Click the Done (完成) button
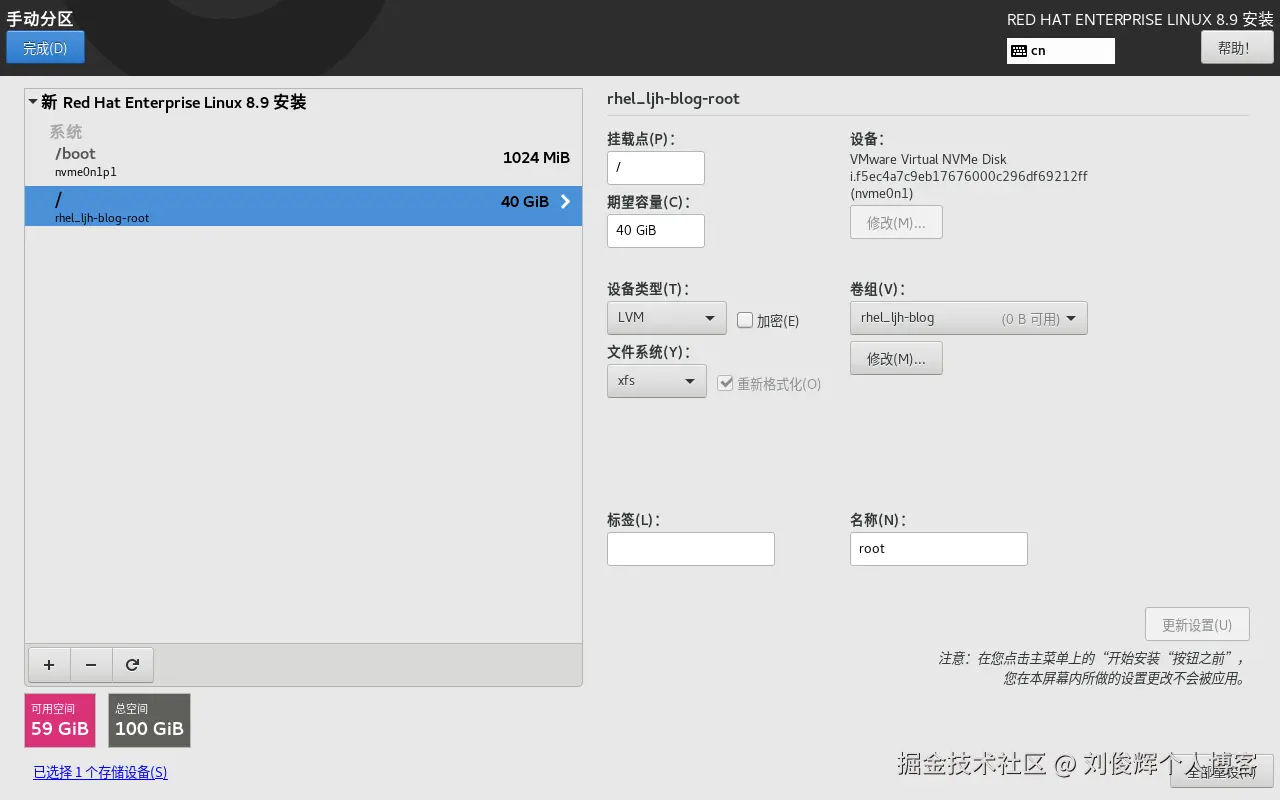The image size is (1280, 800). click(45, 48)
